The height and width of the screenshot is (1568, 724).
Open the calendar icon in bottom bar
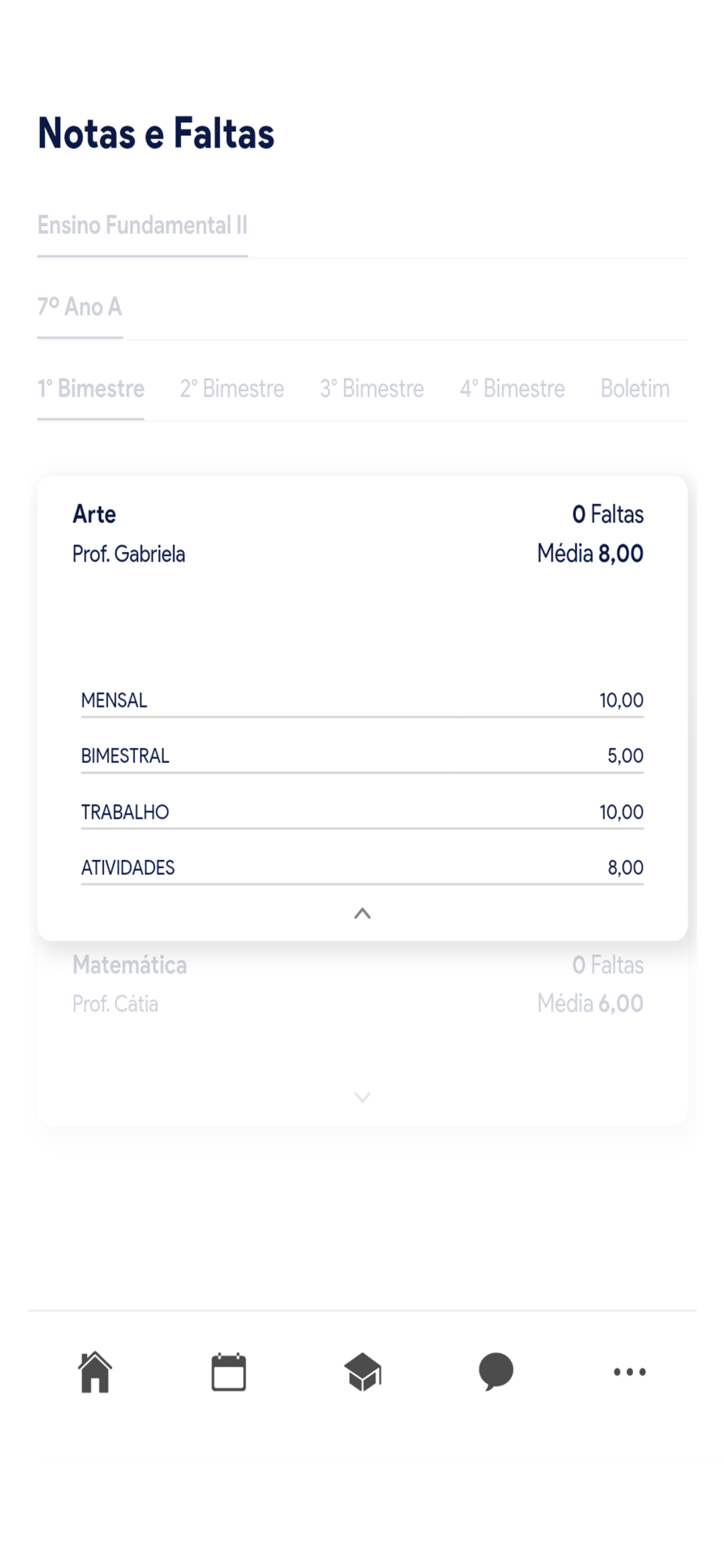click(229, 1372)
